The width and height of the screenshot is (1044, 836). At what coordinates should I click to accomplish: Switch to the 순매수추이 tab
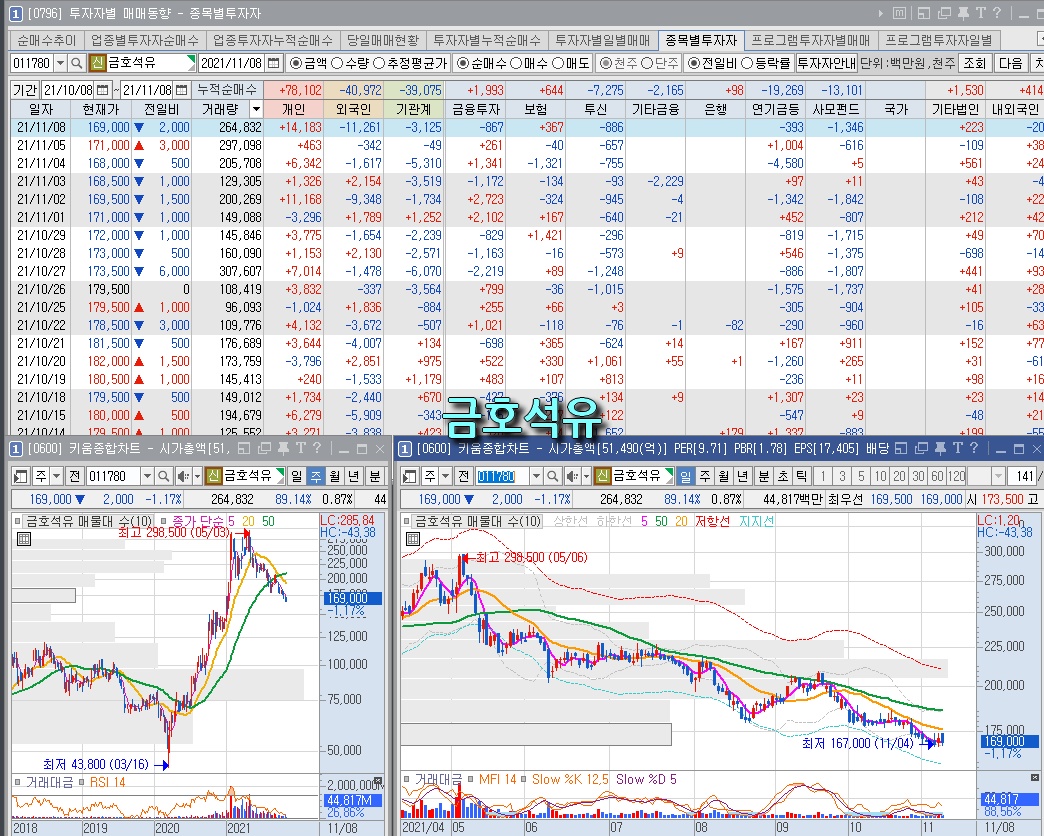[47, 41]
